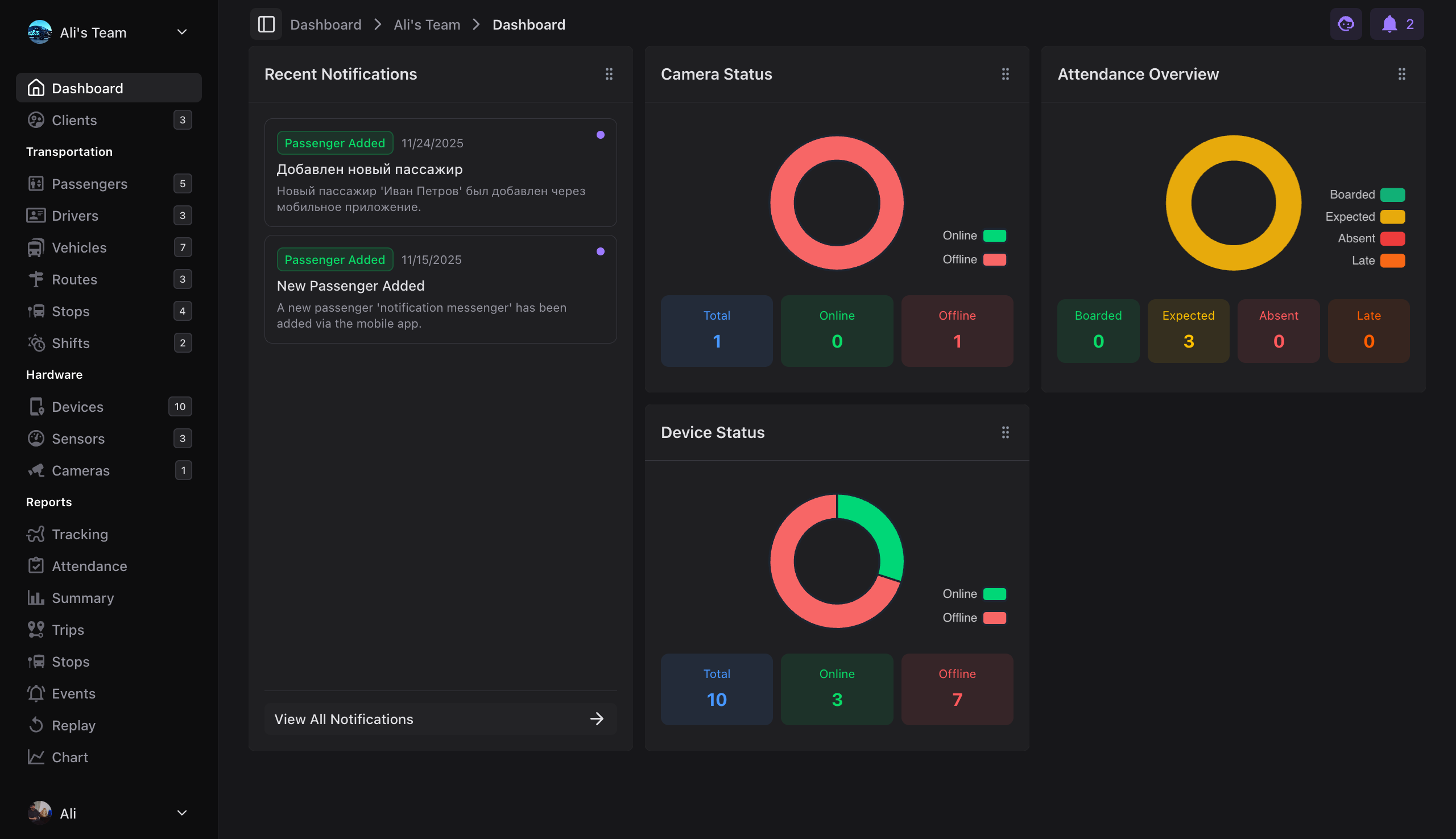1456x839 pixels.
Task: Open the Routes section
Action: tap(74, 279)
